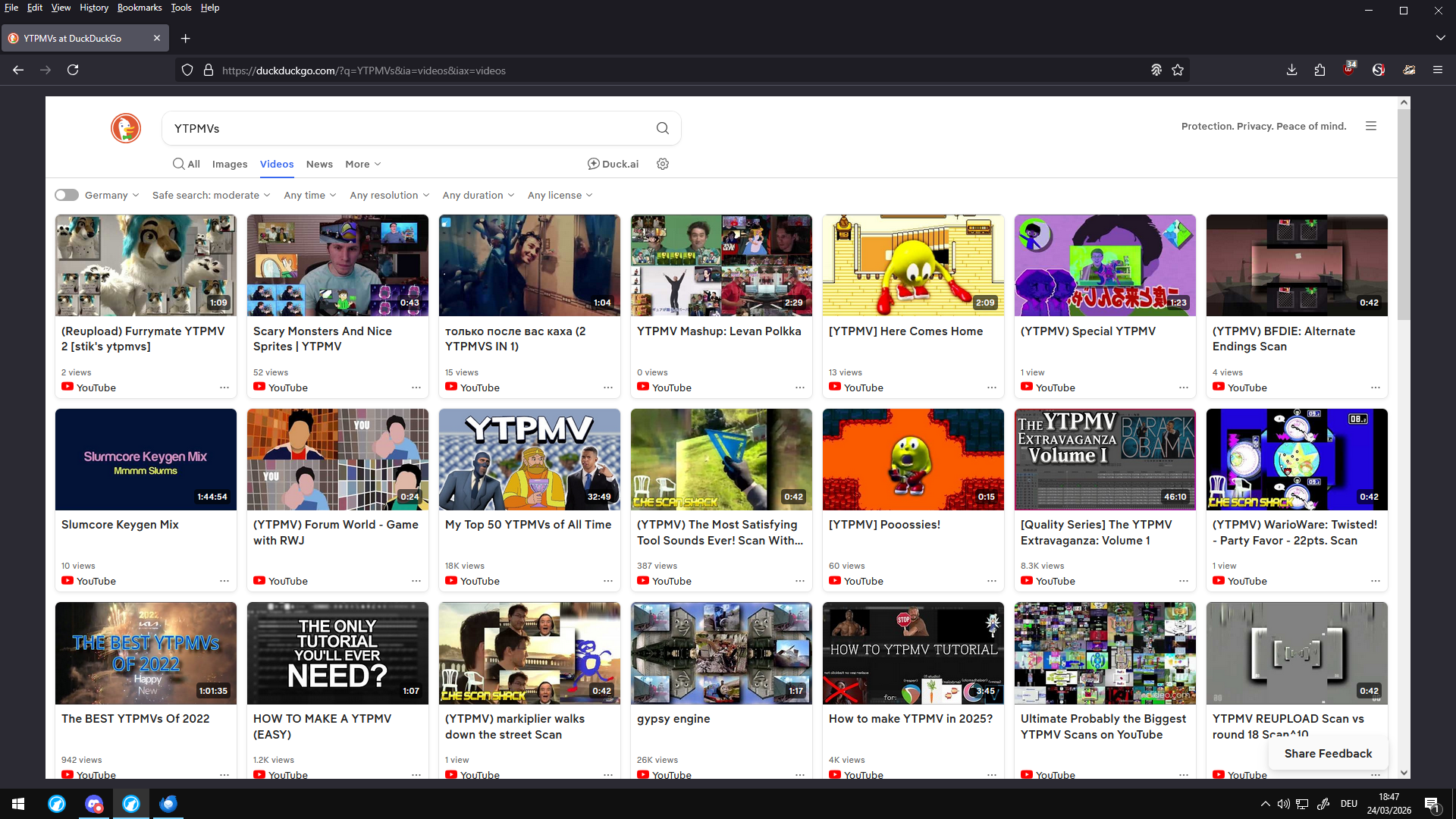
Task: Switch to the Images tab
Action: (x=230, y=164)
